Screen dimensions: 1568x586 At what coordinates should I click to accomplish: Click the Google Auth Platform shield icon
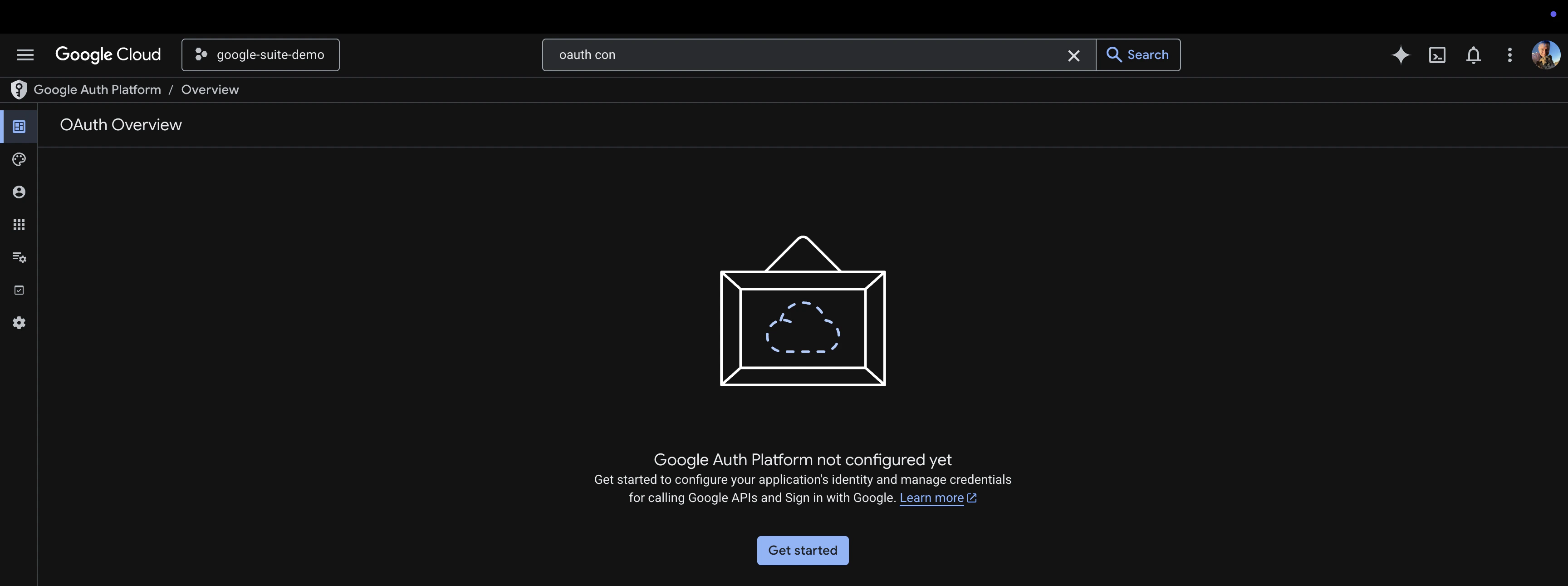point(19,89)
